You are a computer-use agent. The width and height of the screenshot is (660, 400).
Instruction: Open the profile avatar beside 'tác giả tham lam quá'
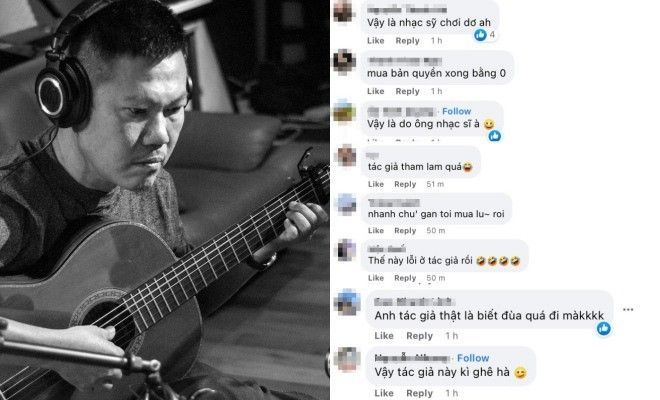pos(346,156)
